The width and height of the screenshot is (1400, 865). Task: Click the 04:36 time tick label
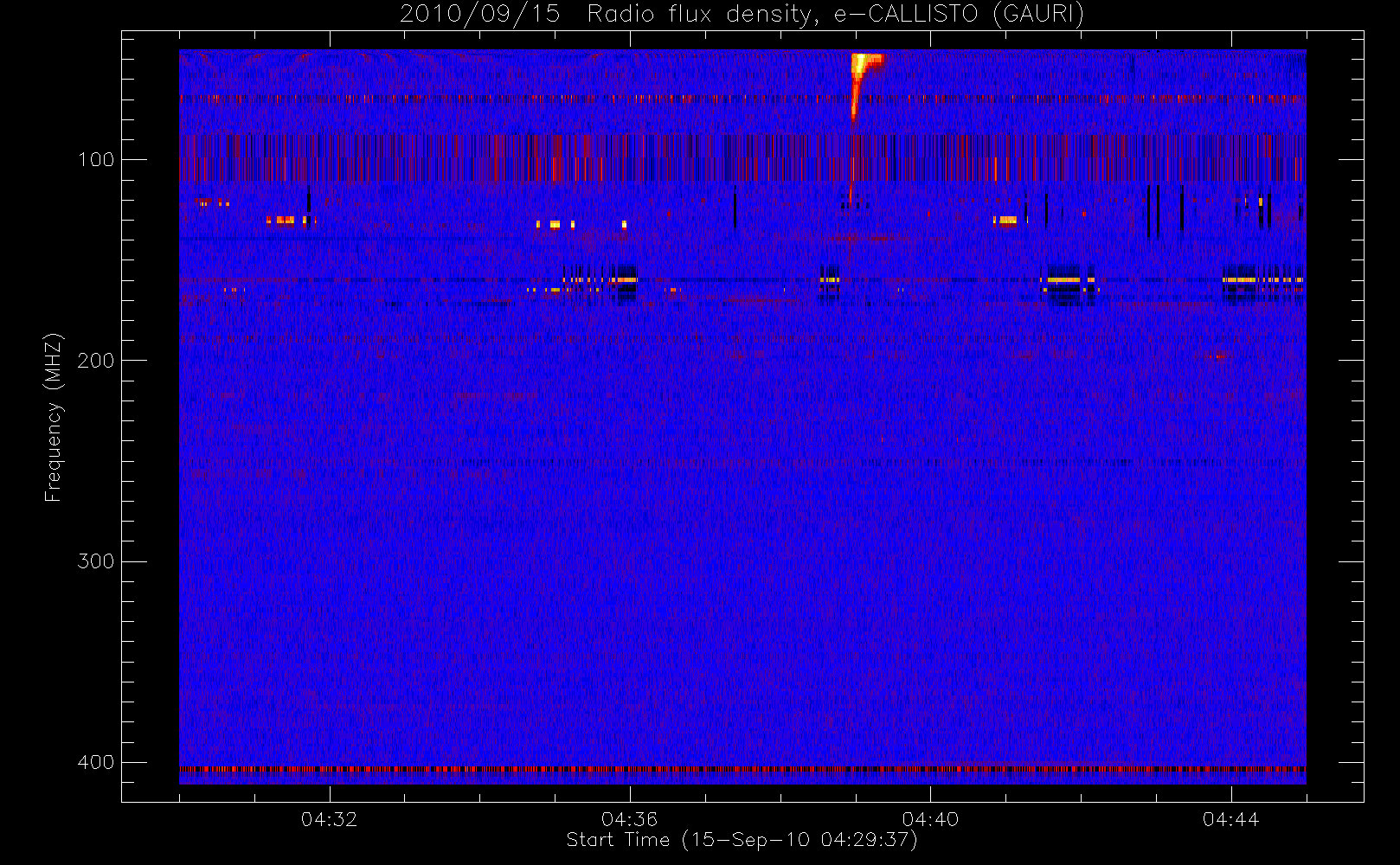(629, 819)
